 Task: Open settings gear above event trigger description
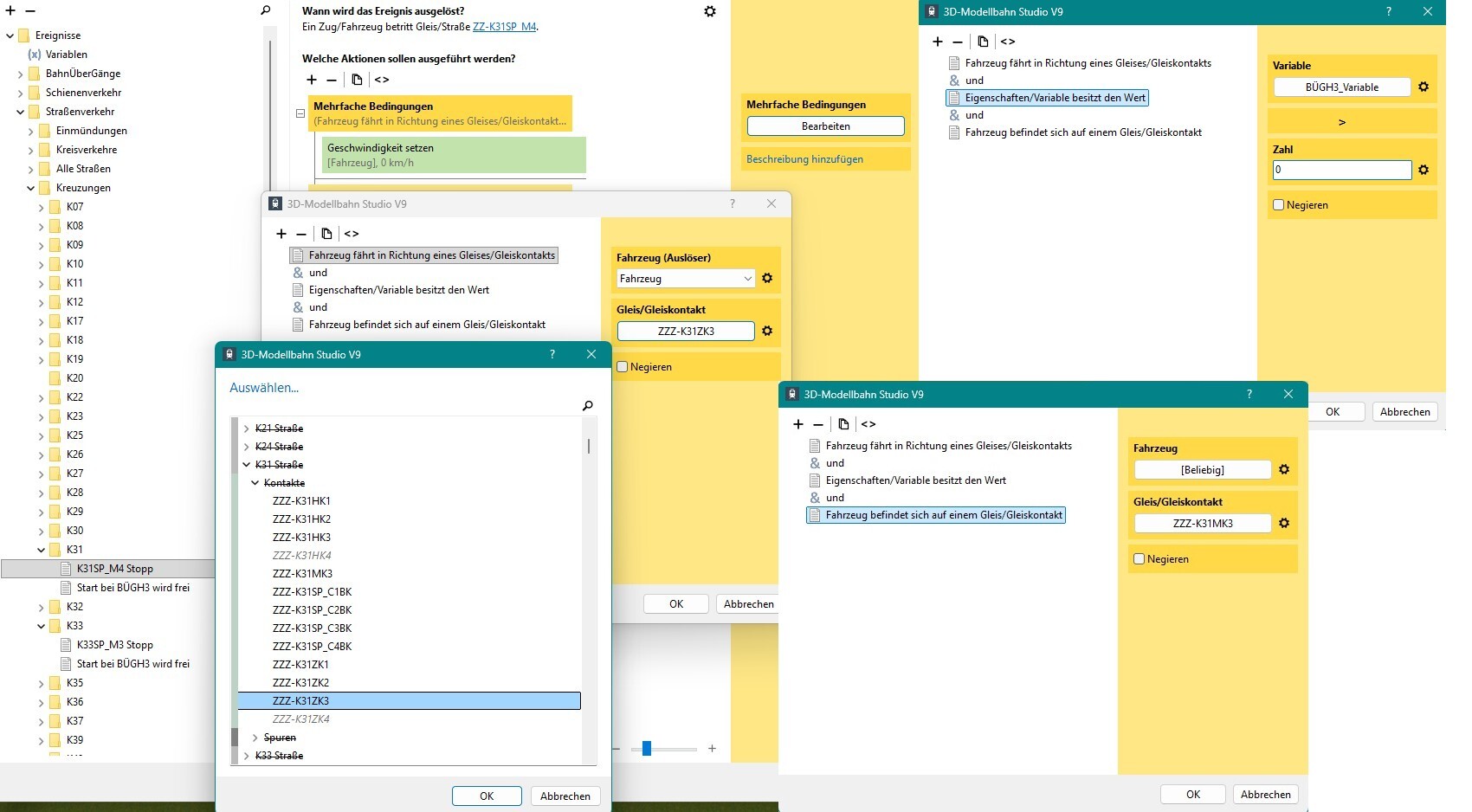point(710,11)
